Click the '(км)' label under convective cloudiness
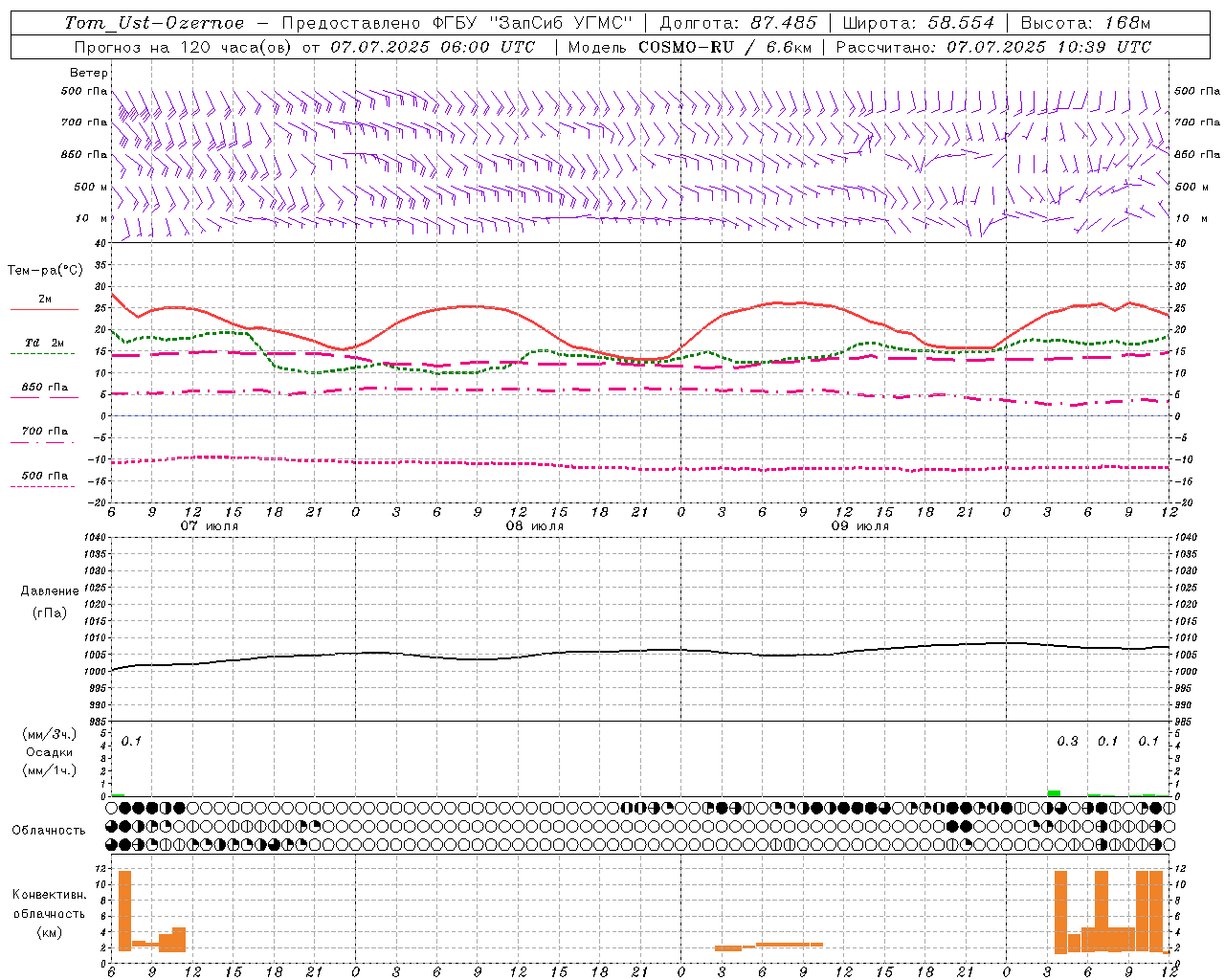 [49, 932]
